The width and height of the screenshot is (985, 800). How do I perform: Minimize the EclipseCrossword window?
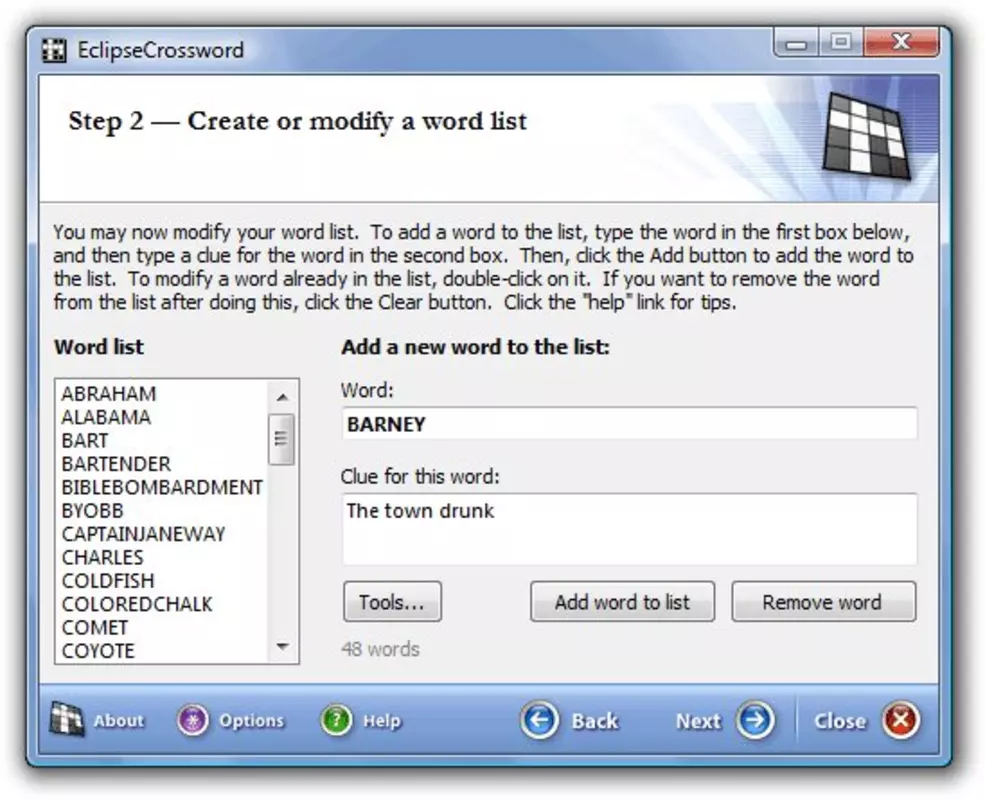pyautogui.click(x=797, y=43)
